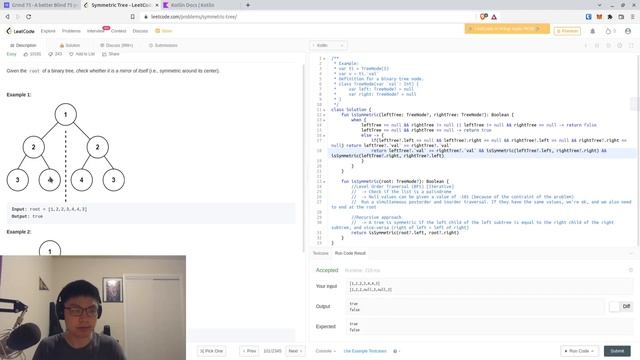Viewport: 640px width, 360px height.
Task: Click the blue extension icon in the toolbar
Action: click(589, 17)
